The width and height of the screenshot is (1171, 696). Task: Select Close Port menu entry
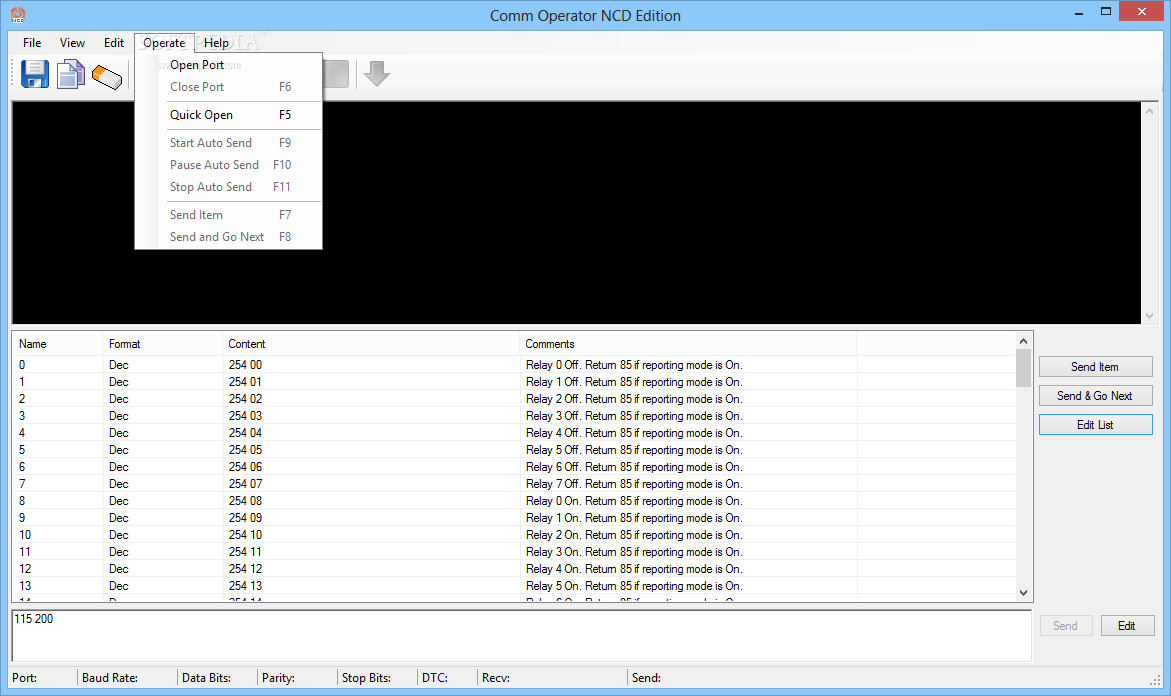tap(229, 87)
